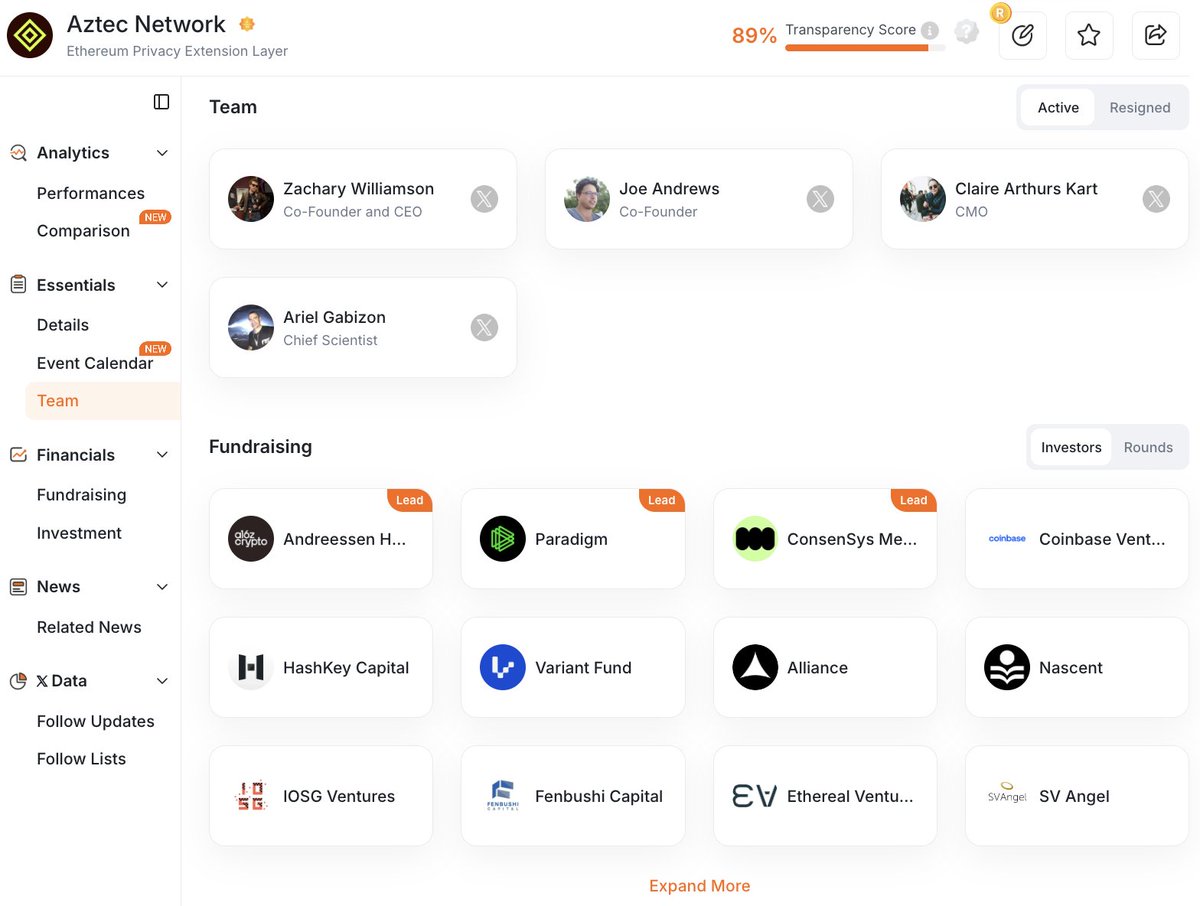The height and width of the screenshot is (906, 1200).
Task: Click the Ethereal Ventures logo icon
Action: click(x=755, y=796)
